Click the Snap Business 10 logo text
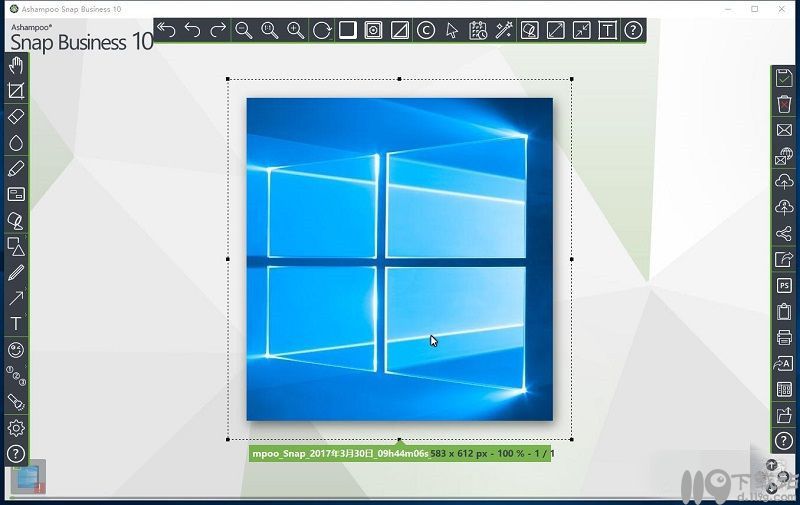This screenshot has height=505, width=800. (x=81, y=42)
